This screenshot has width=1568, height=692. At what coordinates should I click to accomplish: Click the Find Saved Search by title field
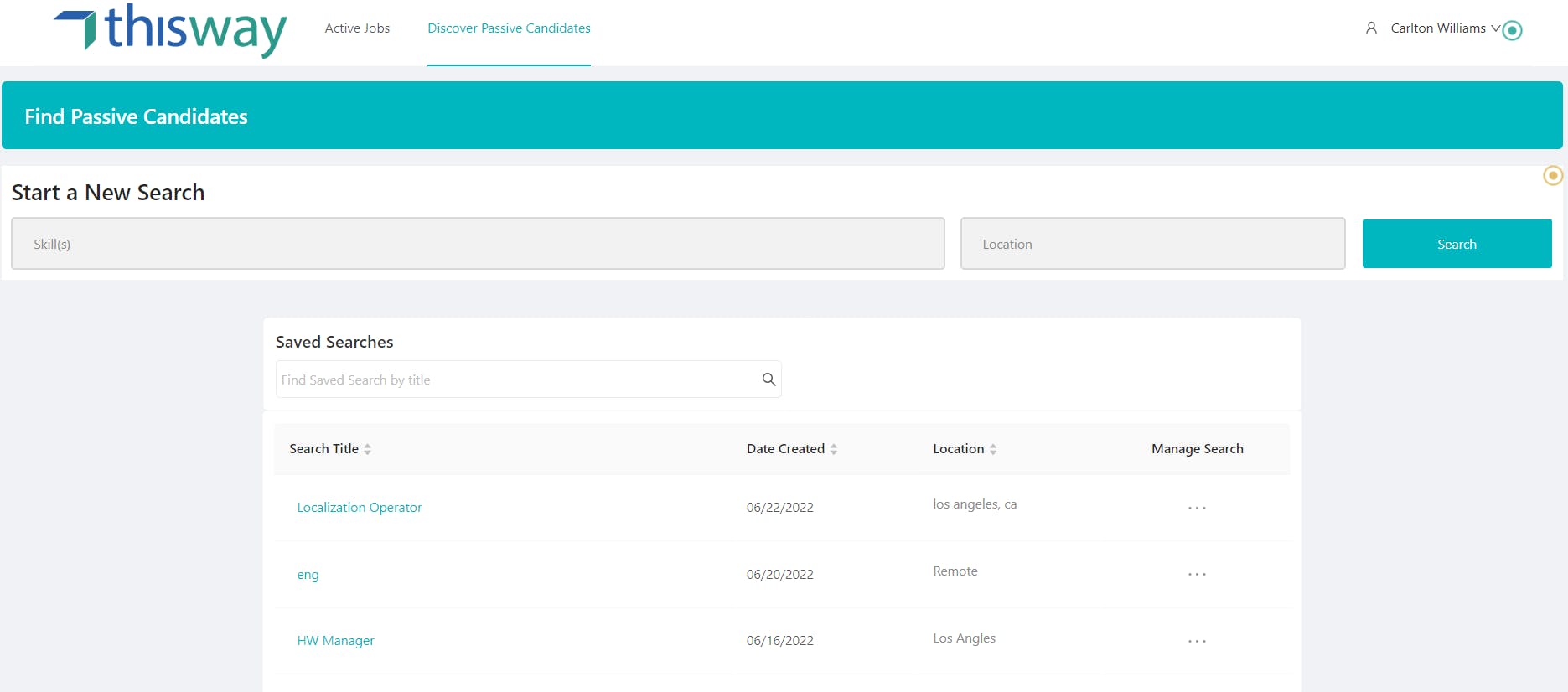(528, 380)
